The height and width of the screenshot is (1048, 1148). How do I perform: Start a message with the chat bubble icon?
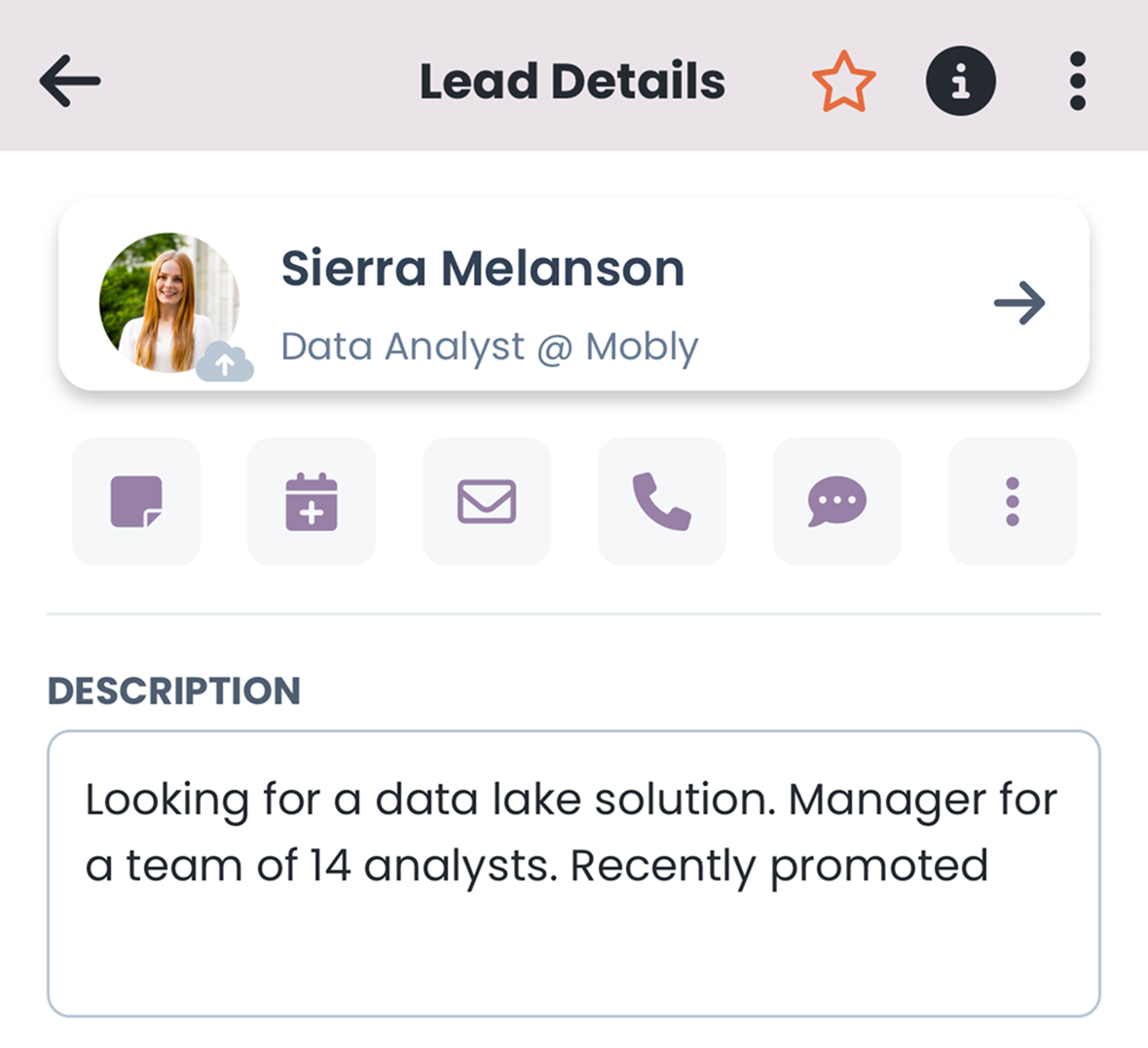tap(836, 502)
